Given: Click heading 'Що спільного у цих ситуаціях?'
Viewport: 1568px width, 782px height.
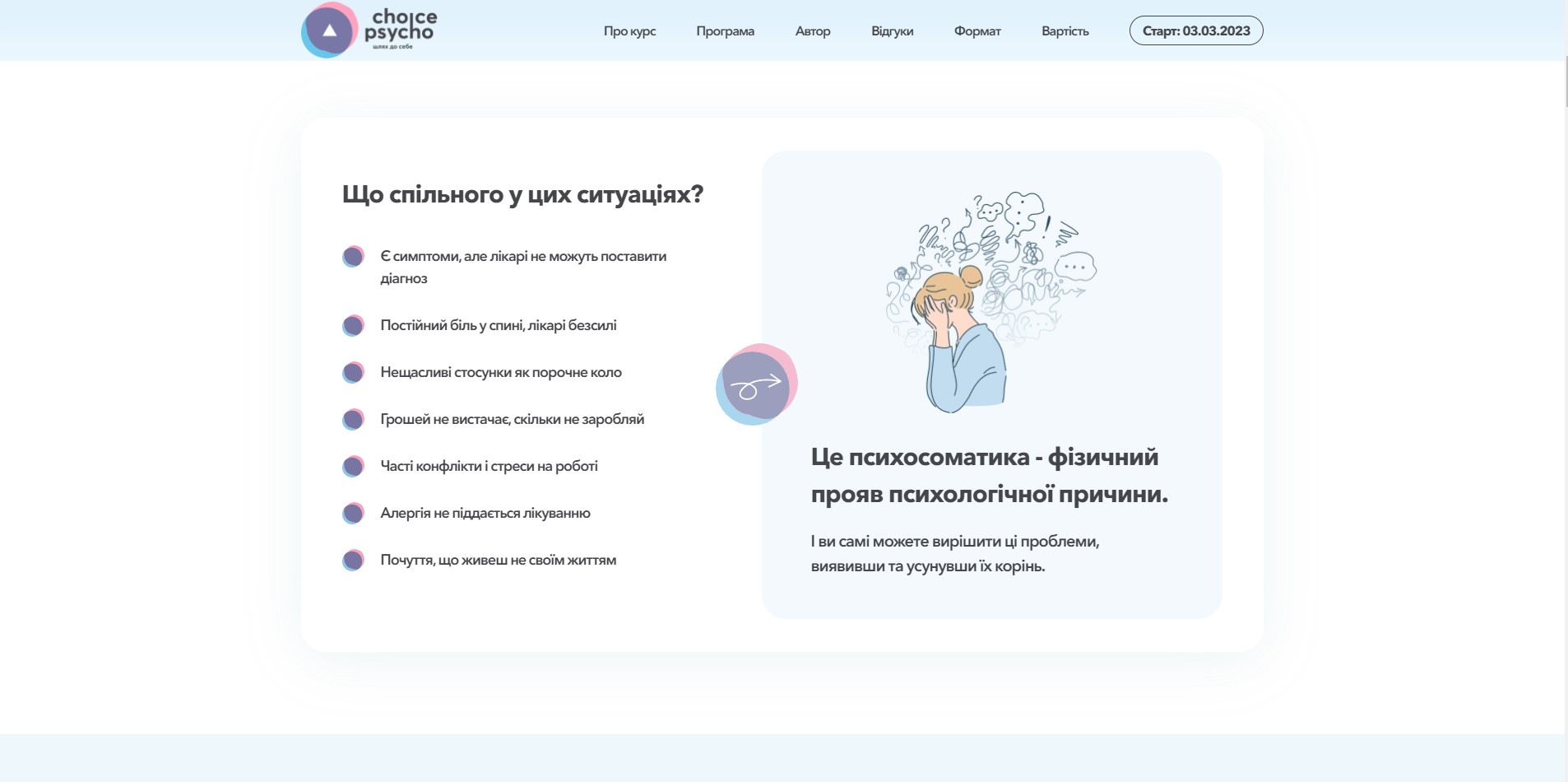Looking at the screenshot, I should pos(522,194).
